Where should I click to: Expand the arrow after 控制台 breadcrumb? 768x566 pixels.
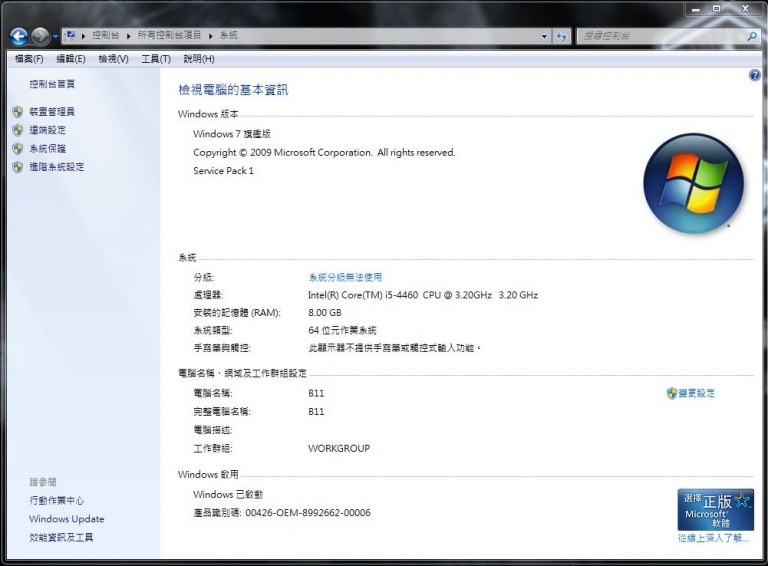point(128,36)
